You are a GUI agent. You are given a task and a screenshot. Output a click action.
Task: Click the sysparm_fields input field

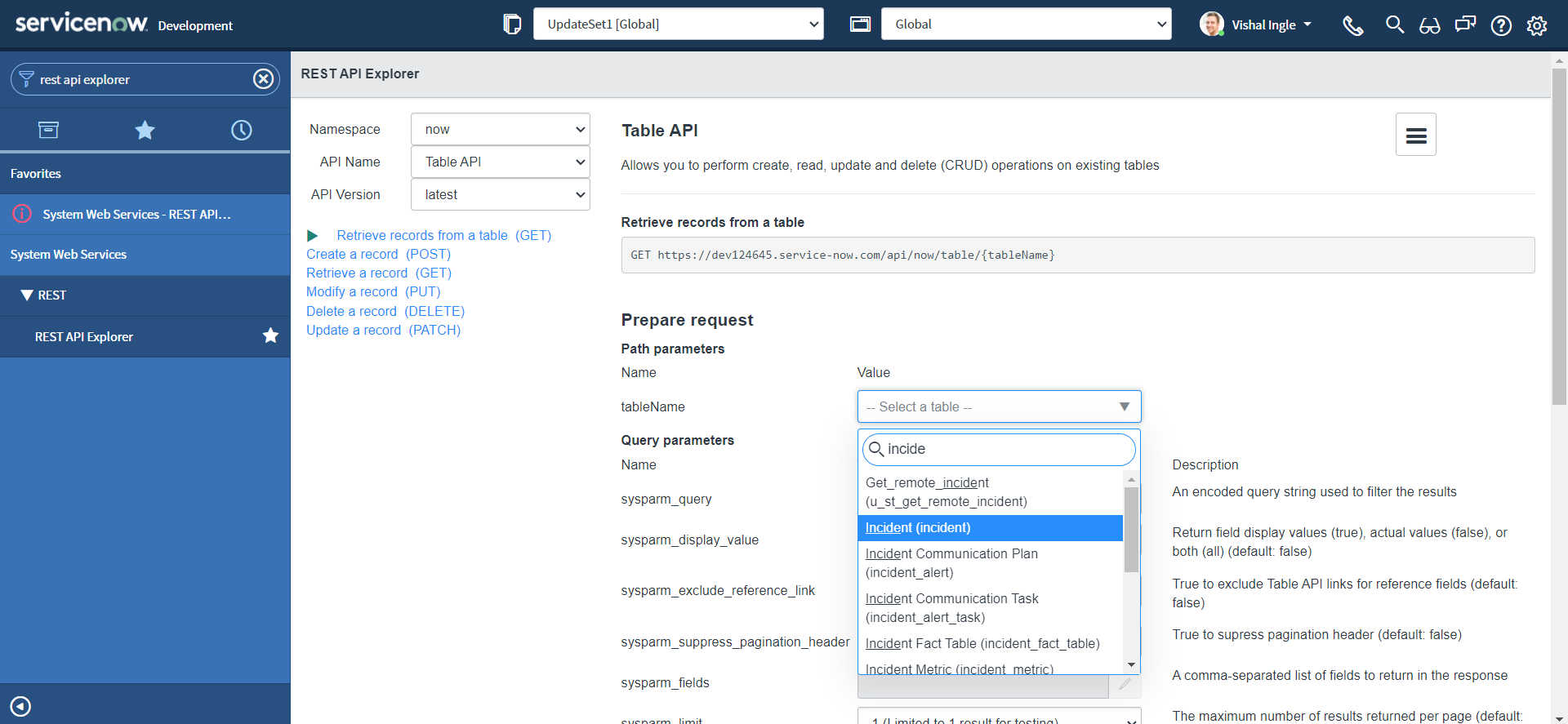point(982,684)
